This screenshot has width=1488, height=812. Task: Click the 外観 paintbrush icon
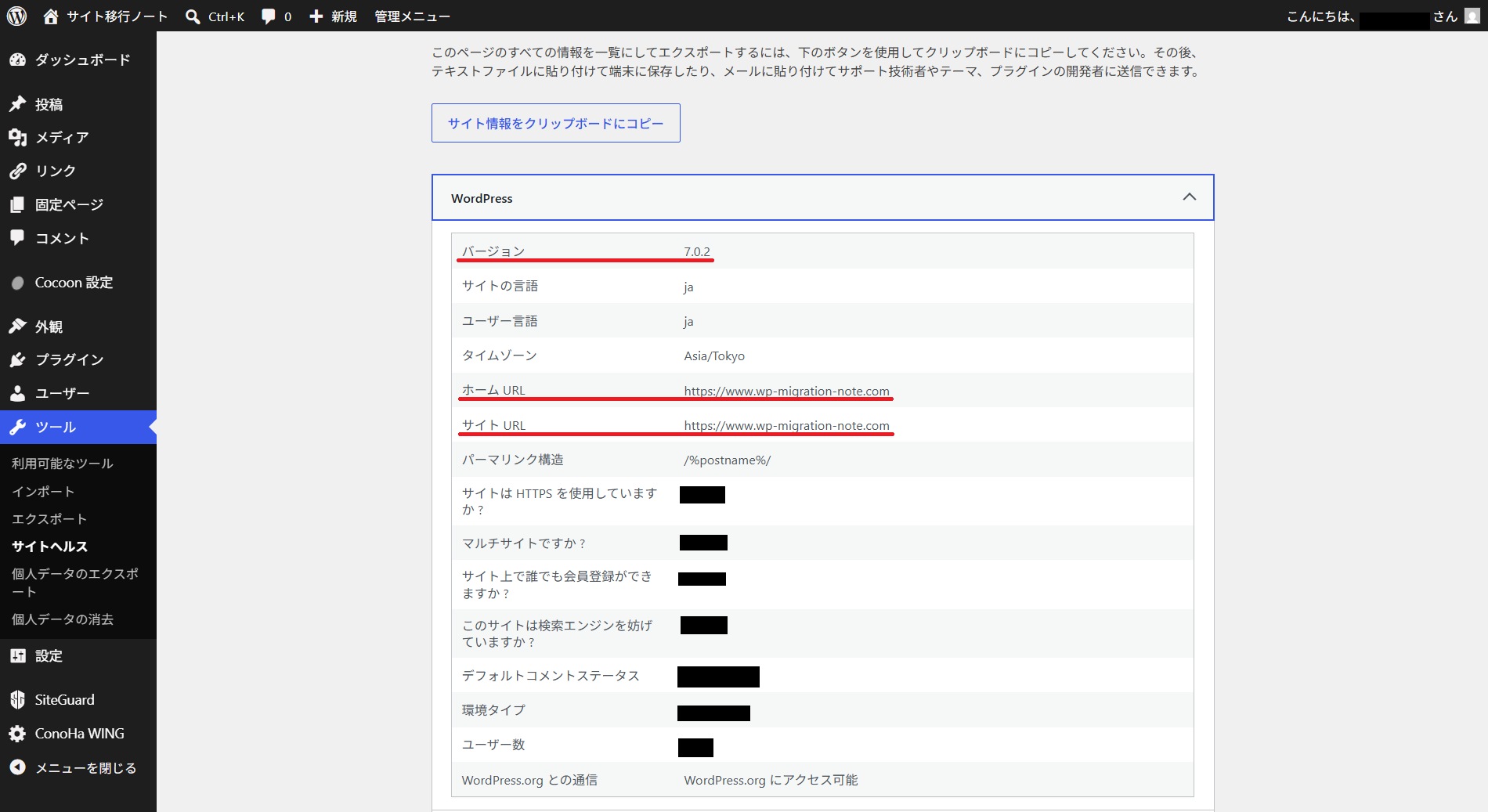tap(17, 327)
